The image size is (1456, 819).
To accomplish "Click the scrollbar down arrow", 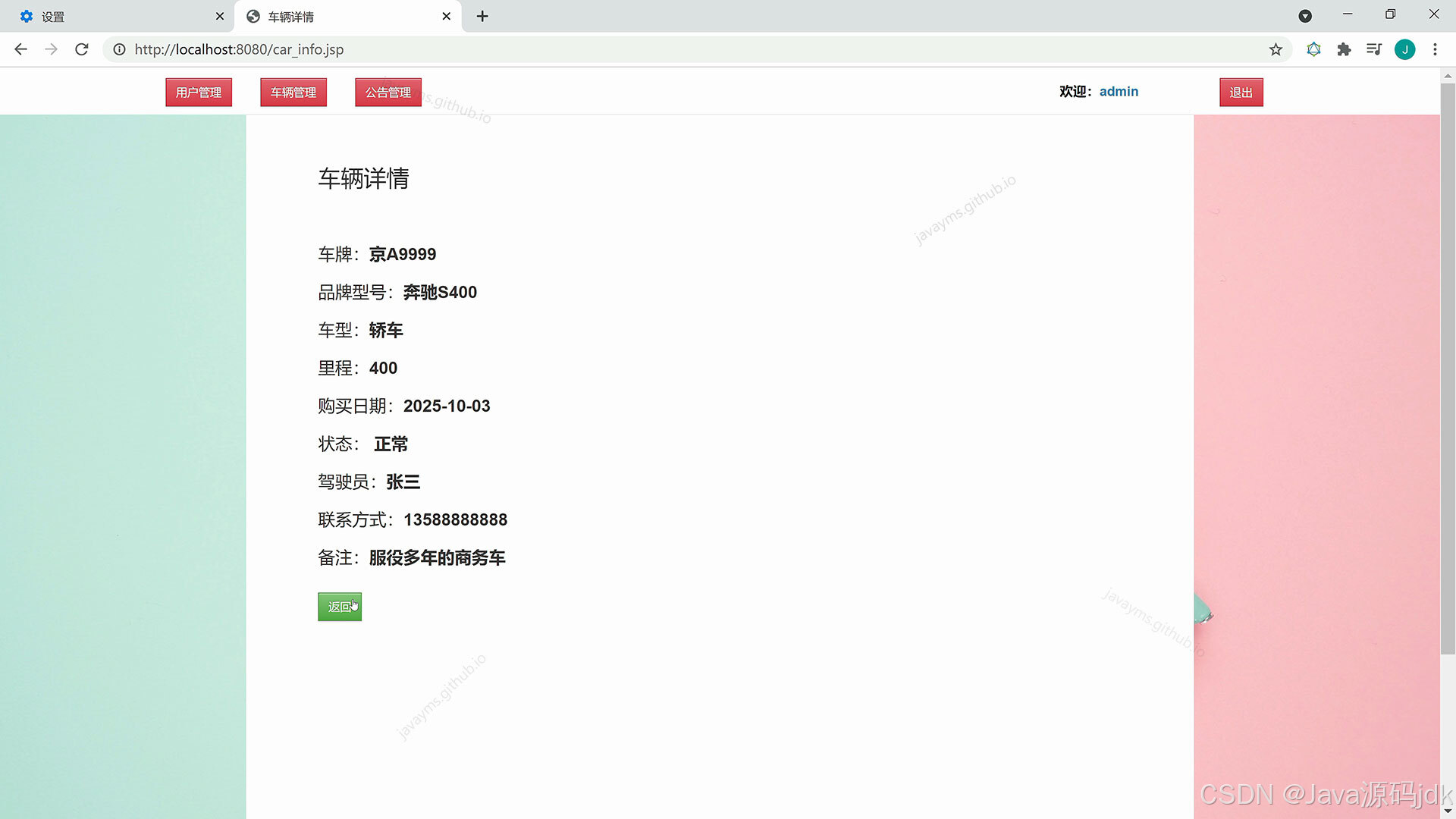I will (1448, 811).
